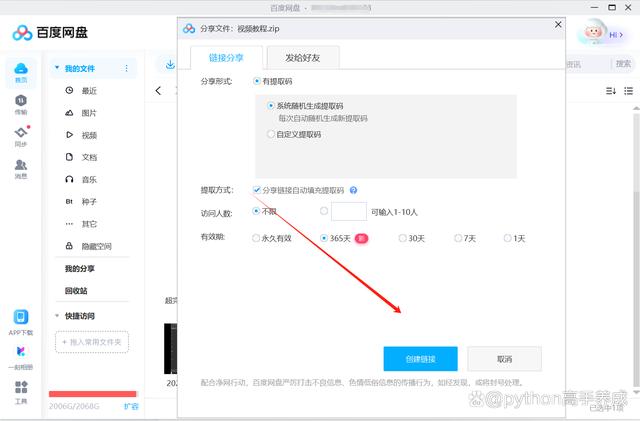Click the APP下载 phone icon
The height and width of the screenshot is (421, 640).
click(21, 317)
